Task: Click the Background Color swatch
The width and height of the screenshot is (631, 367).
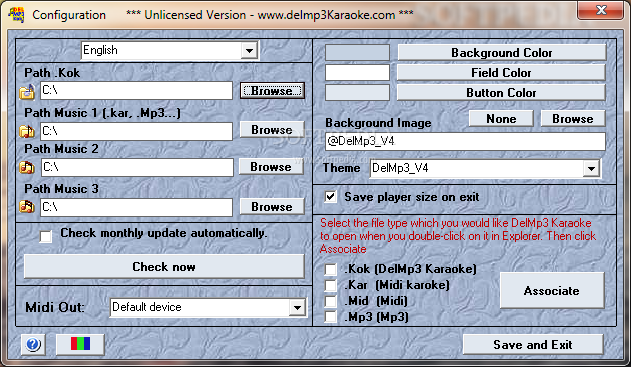Action: pyautogui.click(x=357, y=52)
